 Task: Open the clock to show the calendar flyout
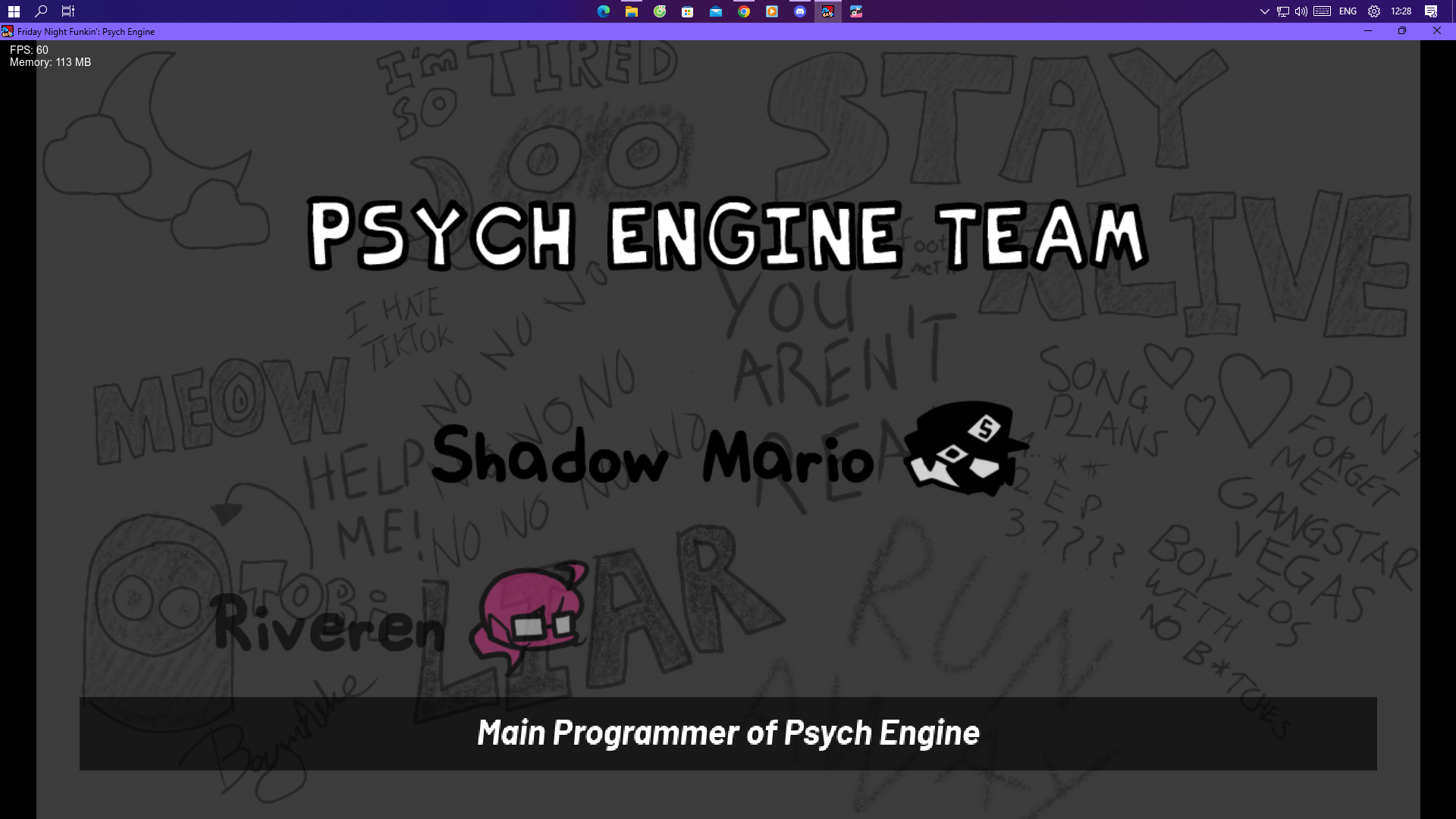(x=1402, y=11)
